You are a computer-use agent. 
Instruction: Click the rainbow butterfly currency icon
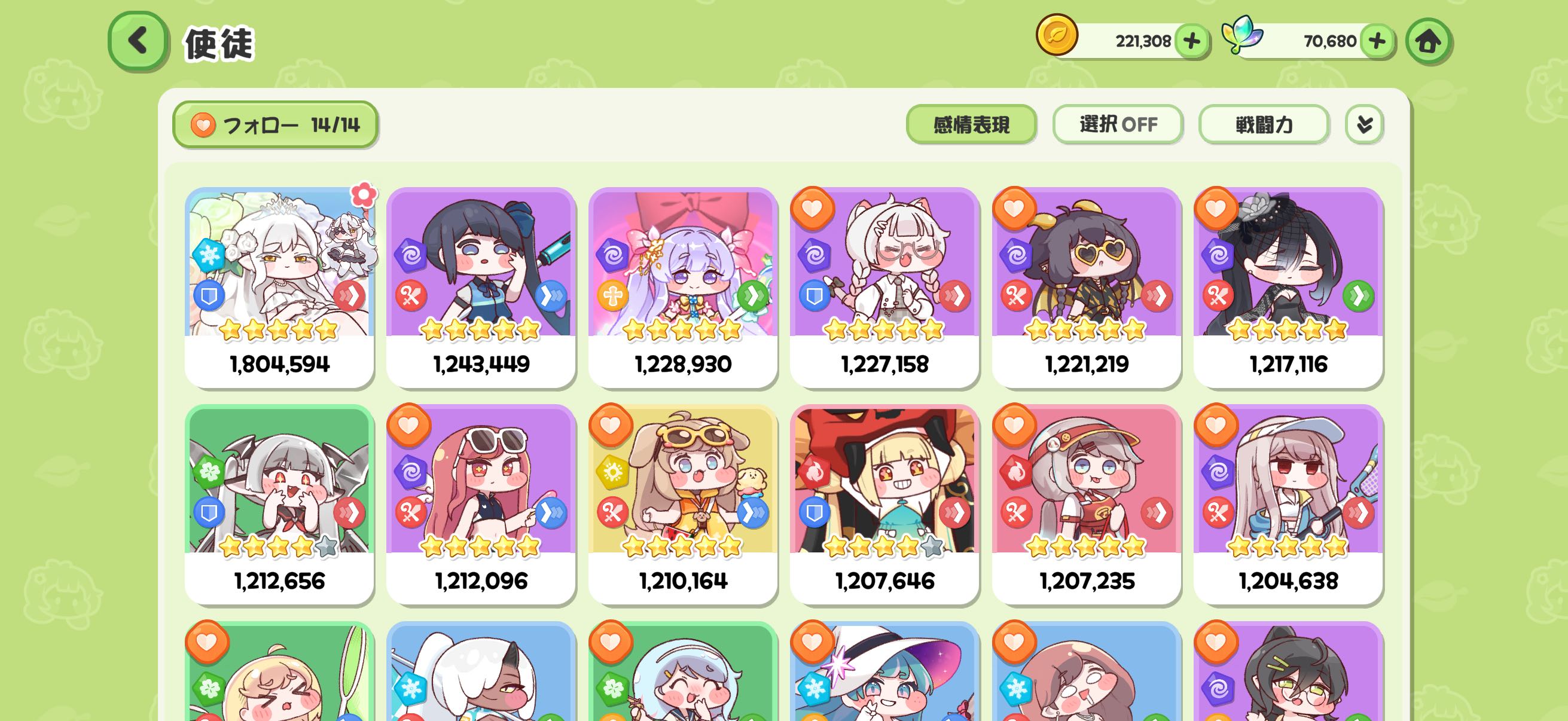(x=1241, y=35)
